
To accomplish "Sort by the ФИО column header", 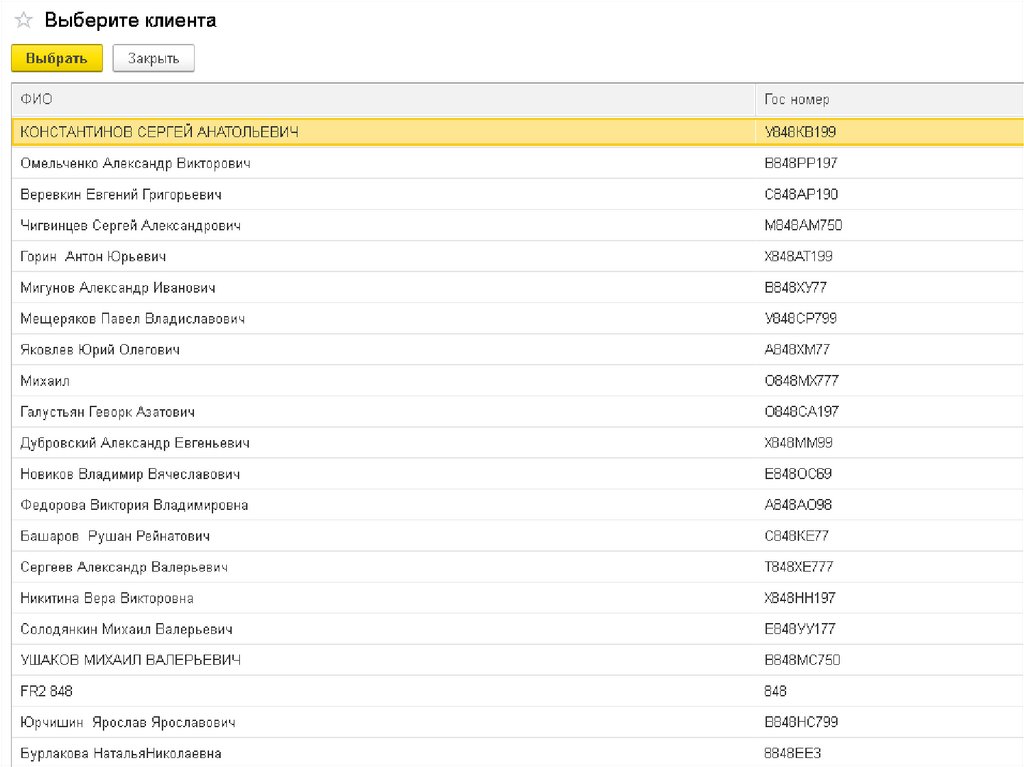I will click(x=37, y=100).
